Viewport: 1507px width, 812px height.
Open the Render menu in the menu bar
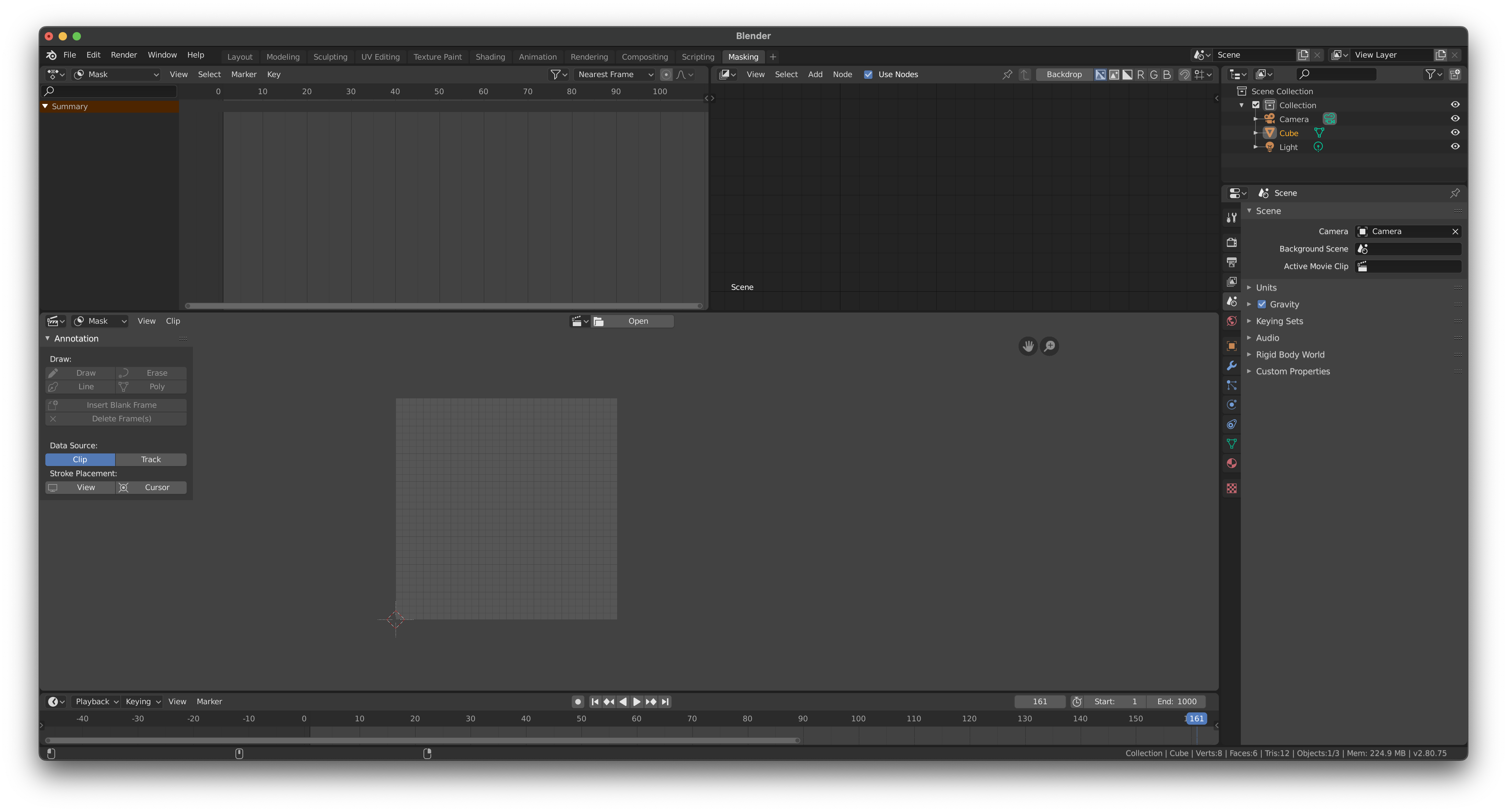coord(123,54)
